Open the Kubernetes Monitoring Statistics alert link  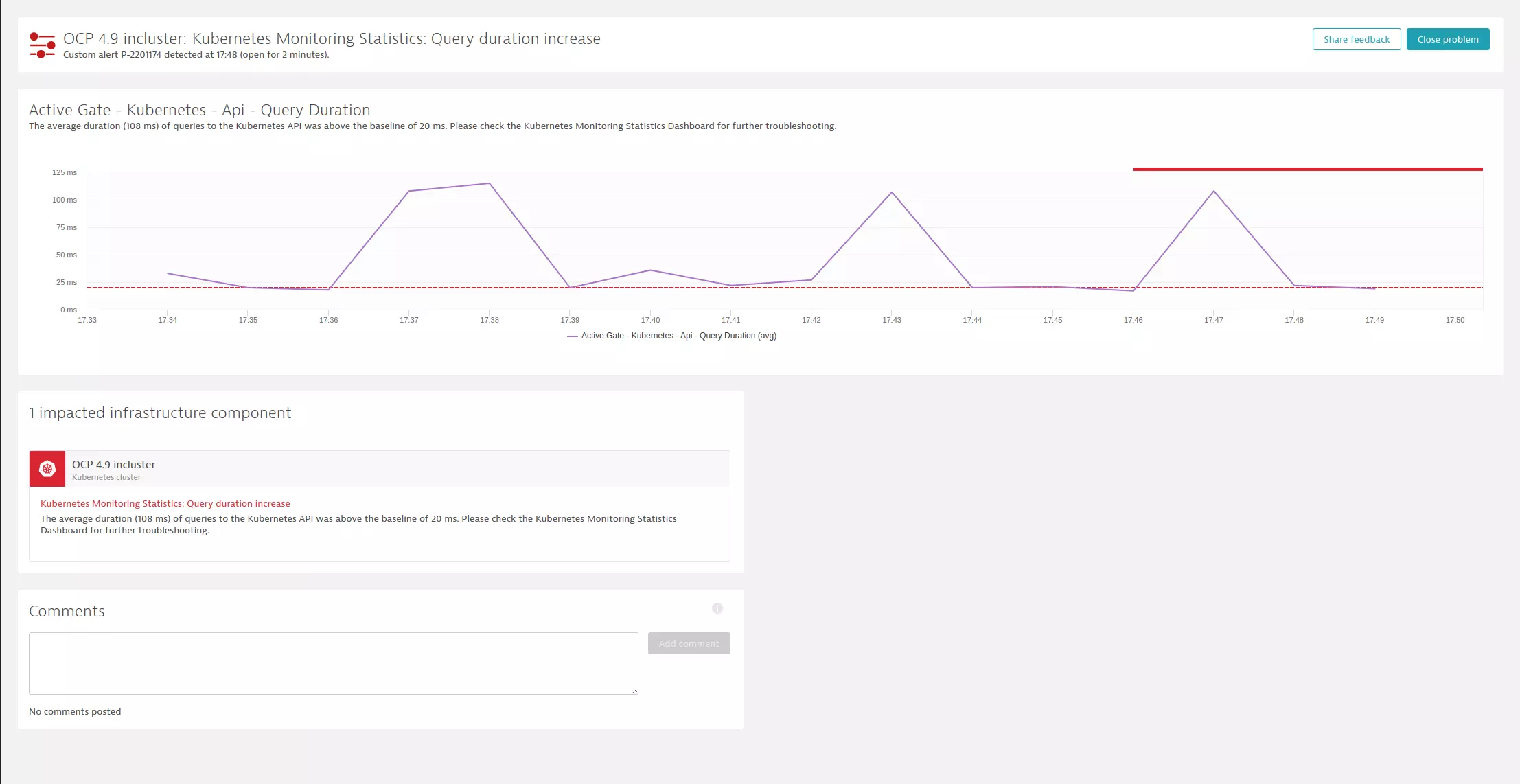[x=165, y=503]
